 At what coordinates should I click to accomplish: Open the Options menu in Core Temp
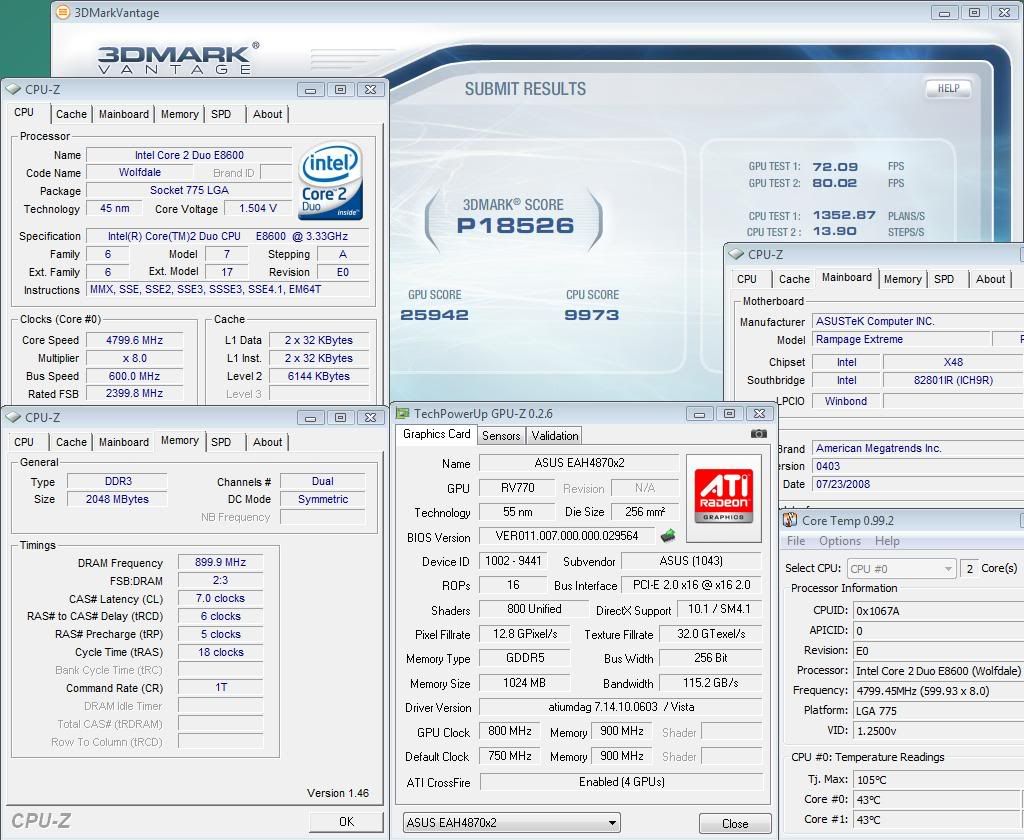[x=839, y=541]
